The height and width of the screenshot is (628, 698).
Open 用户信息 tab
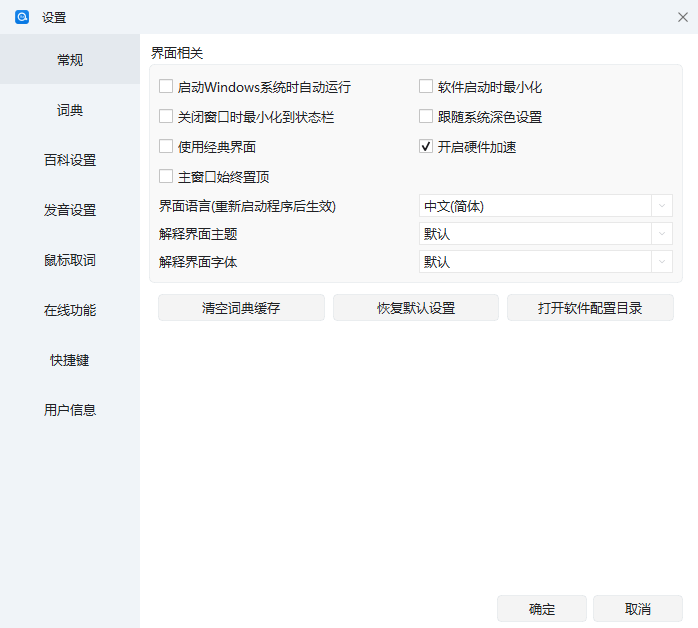(x=70, y=409)
